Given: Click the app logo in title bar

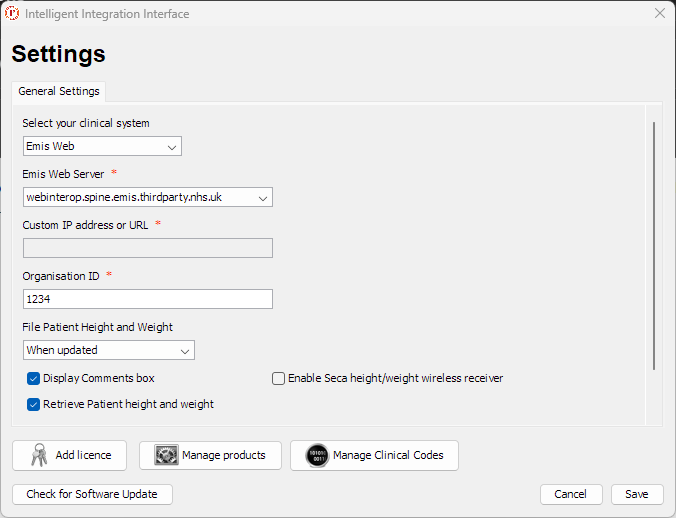Looking at the screenshot, I should [12, 14].
